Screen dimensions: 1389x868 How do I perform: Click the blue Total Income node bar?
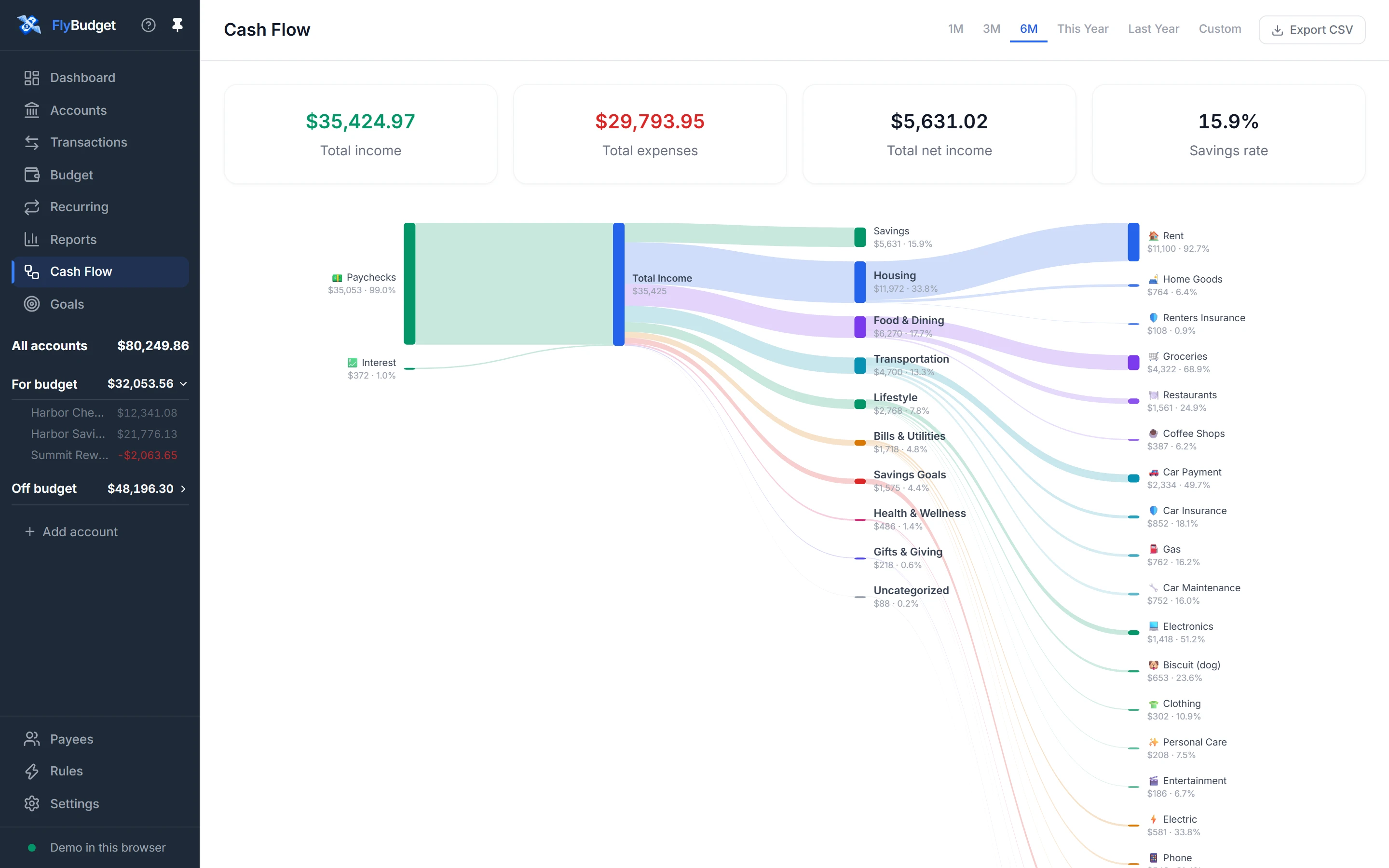(619, 284)
